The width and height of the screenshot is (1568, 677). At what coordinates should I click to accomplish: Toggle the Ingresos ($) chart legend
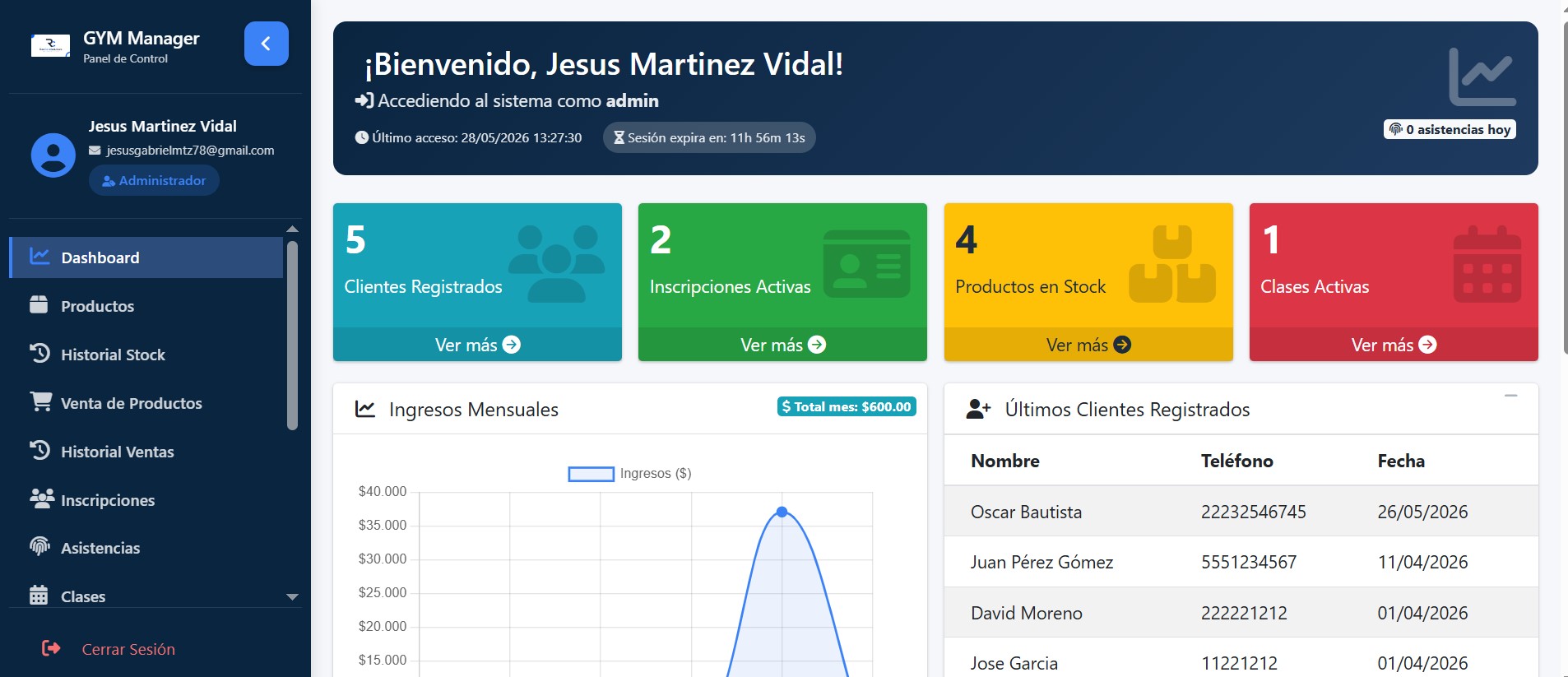click(629, 474)
